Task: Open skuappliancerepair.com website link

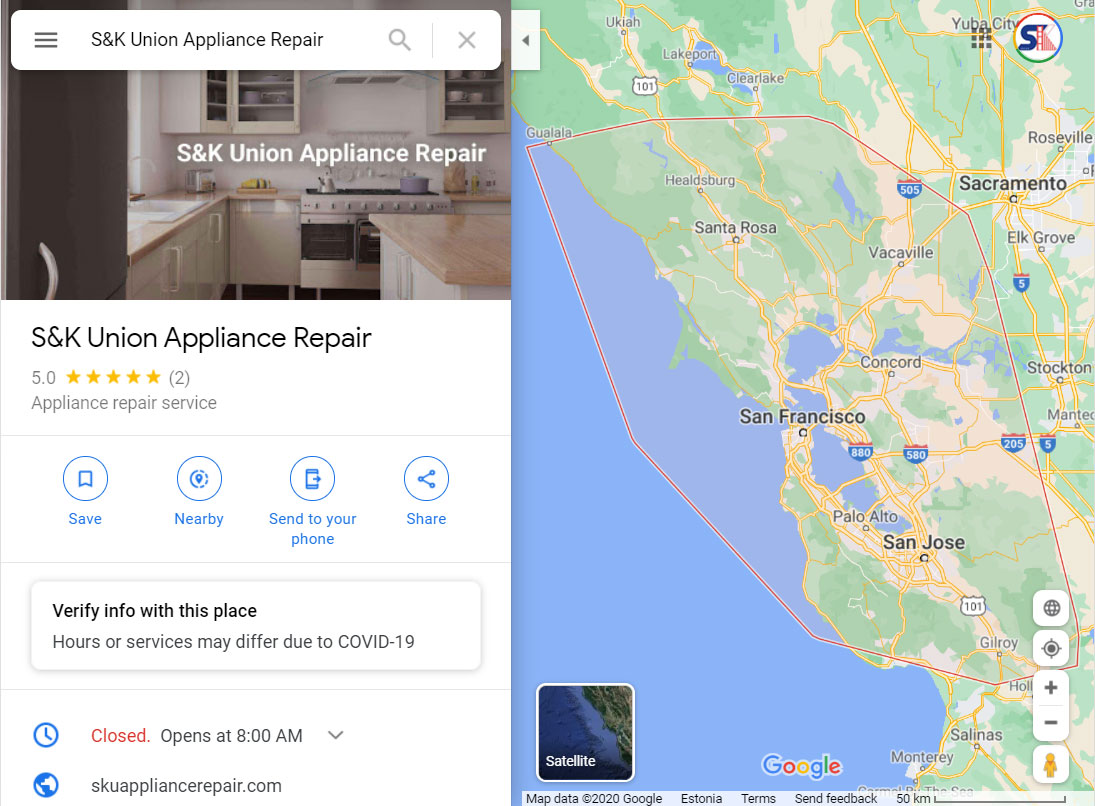Action: coord(186,786)
